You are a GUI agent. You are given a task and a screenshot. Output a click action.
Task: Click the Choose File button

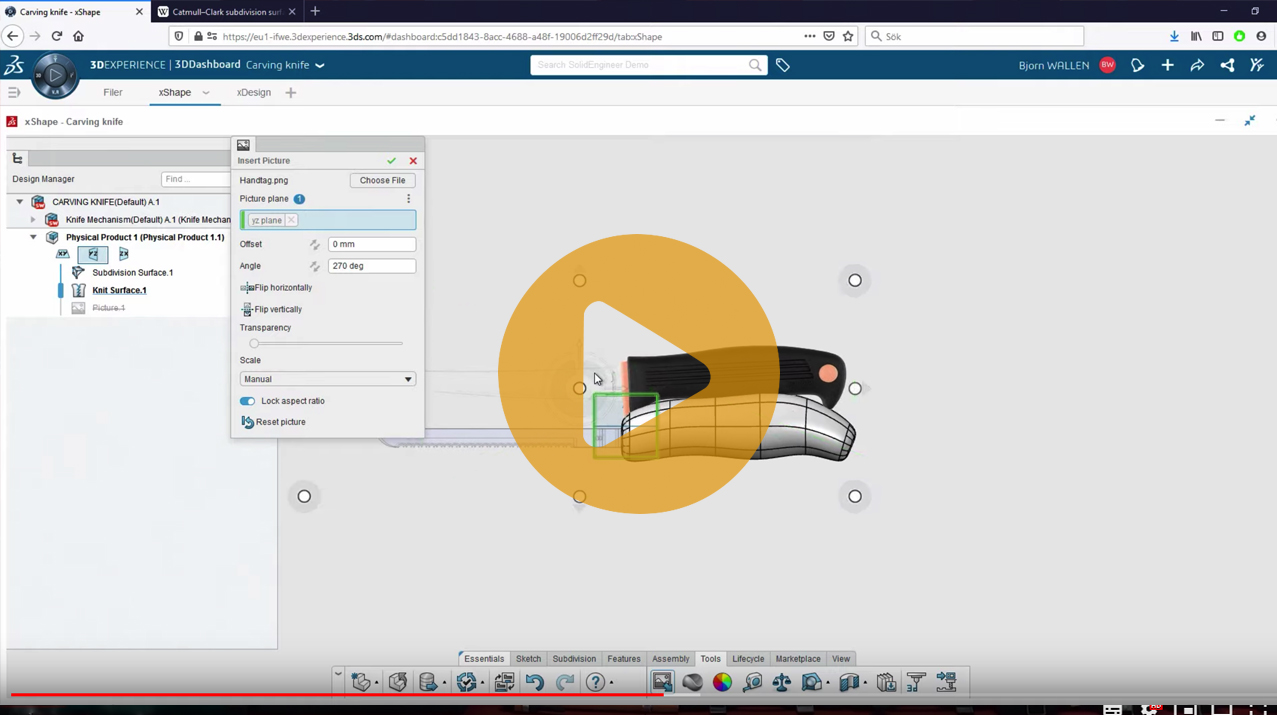coord(382,181)
